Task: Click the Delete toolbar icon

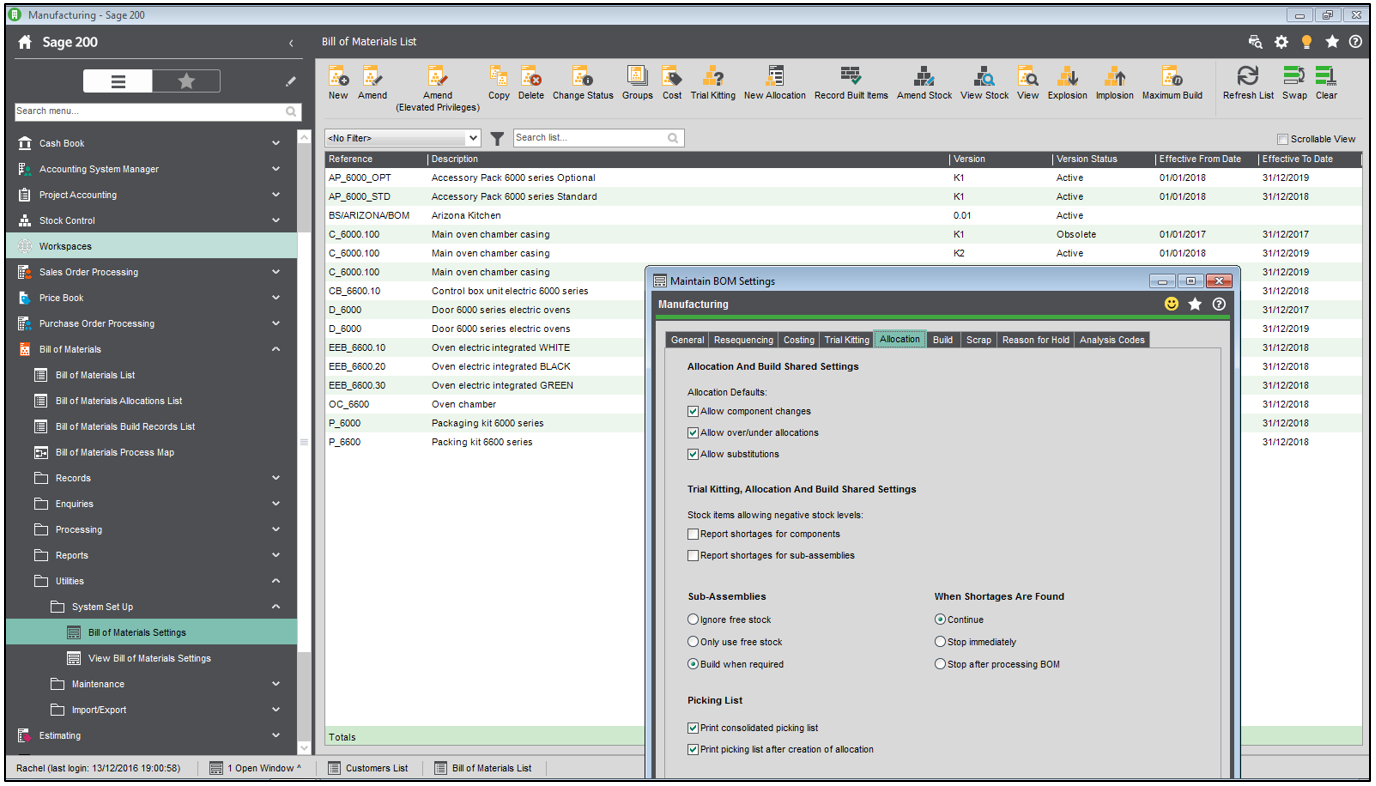Action: click(531, 77)
